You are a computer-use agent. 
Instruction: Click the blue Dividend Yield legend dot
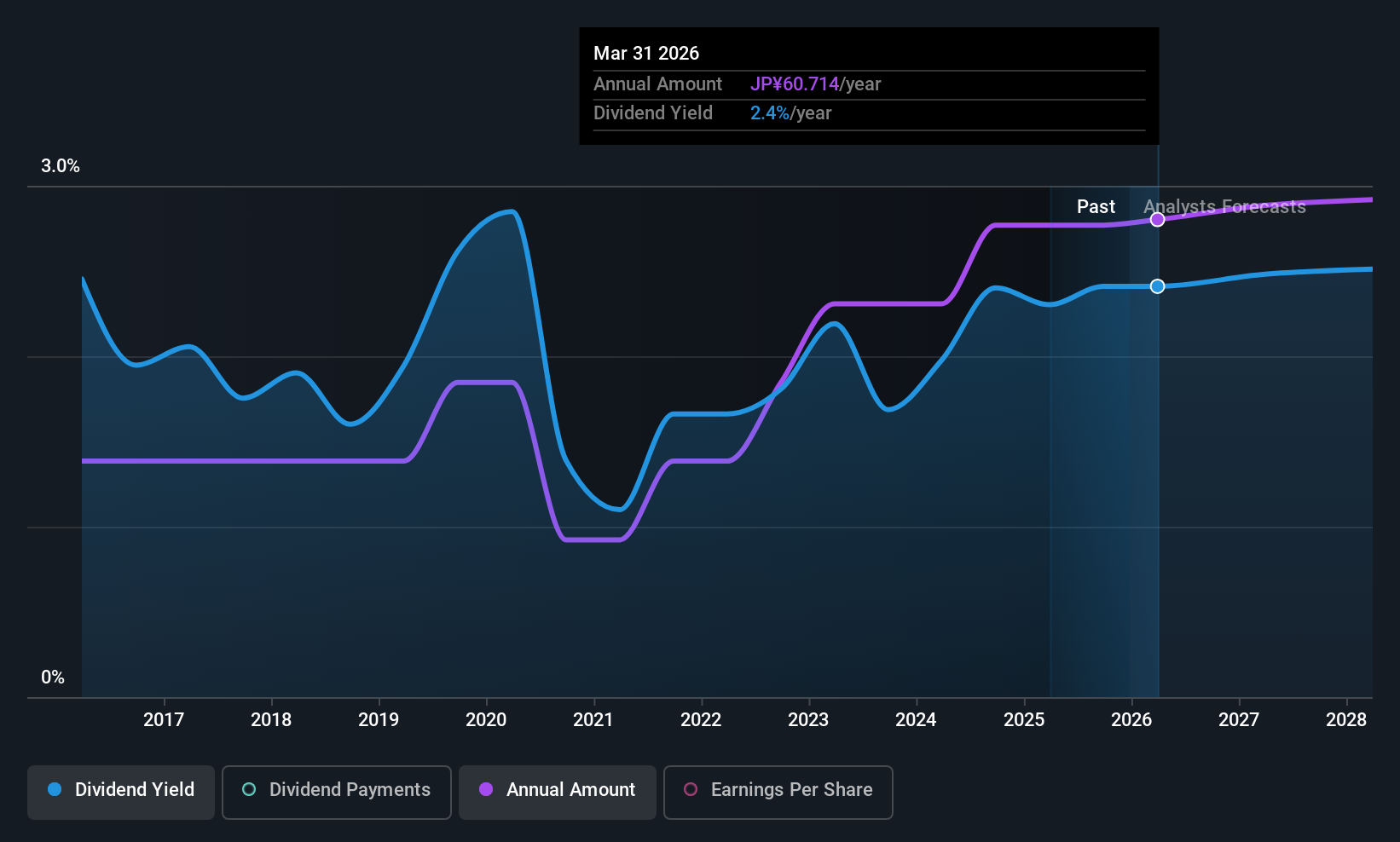coord(55,789)
